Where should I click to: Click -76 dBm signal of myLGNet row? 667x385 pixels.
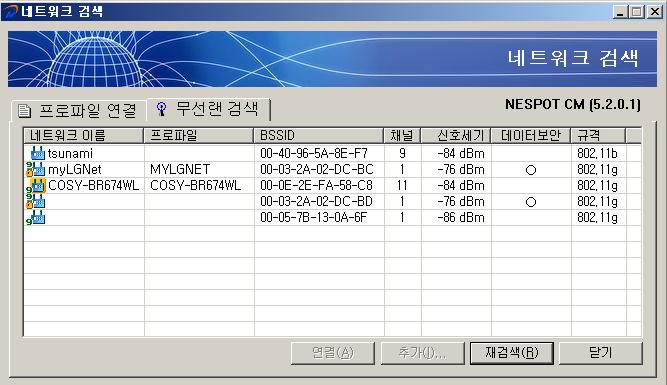tap(461, 169)
